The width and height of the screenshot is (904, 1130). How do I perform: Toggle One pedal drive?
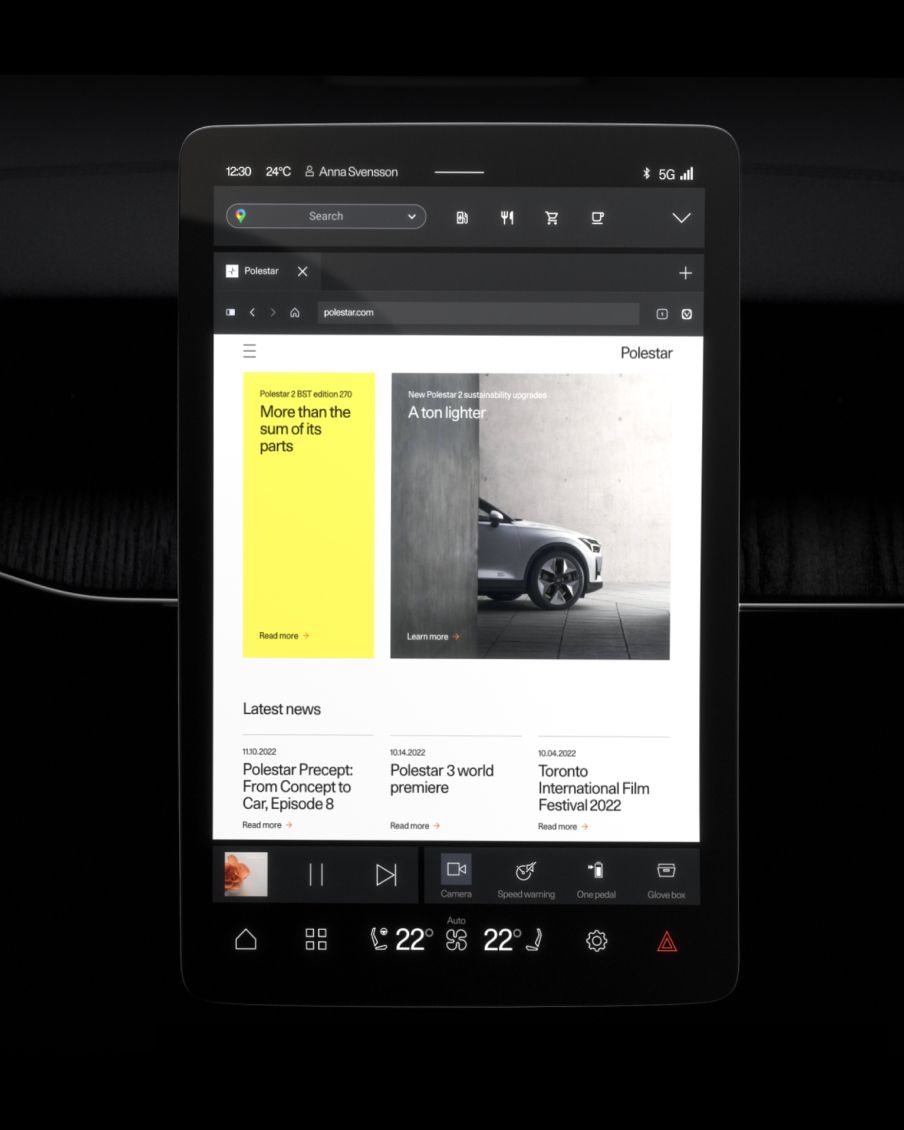coord(596,878)
